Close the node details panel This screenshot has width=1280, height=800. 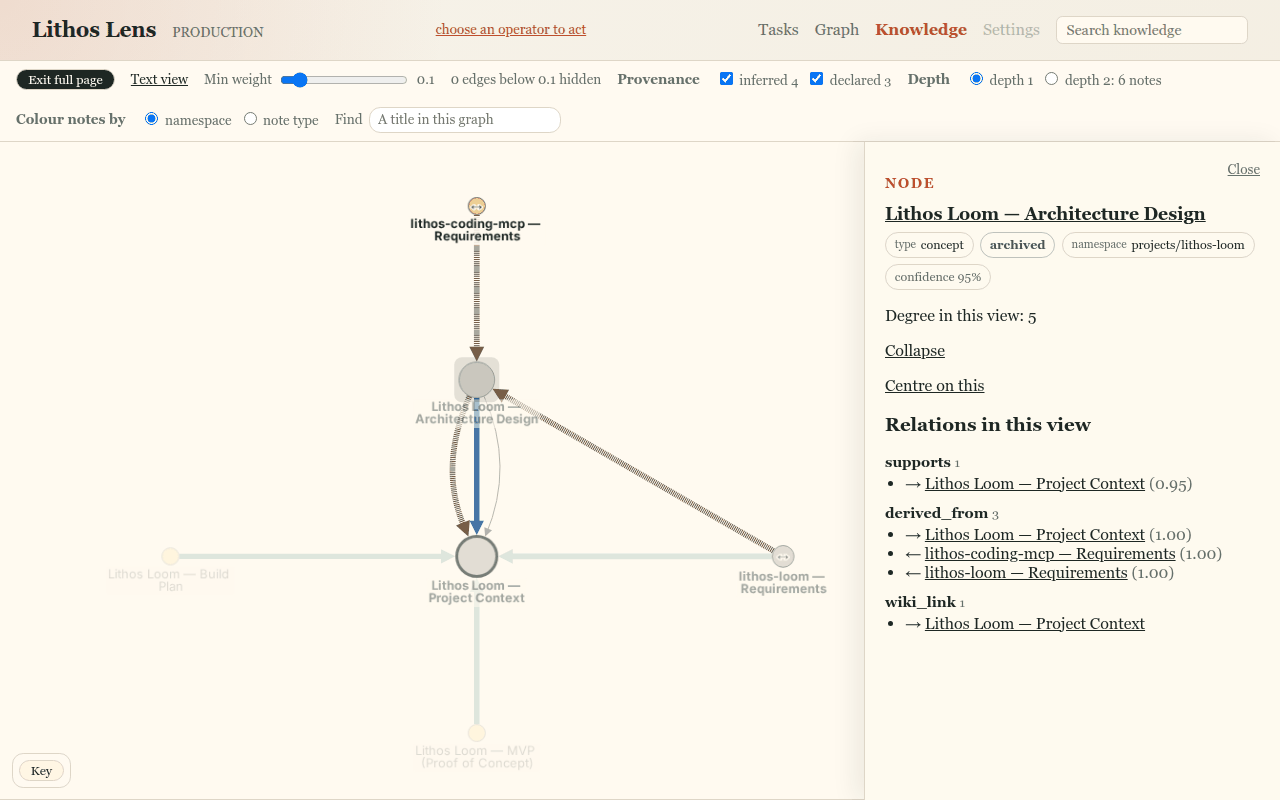point(1244,169)
